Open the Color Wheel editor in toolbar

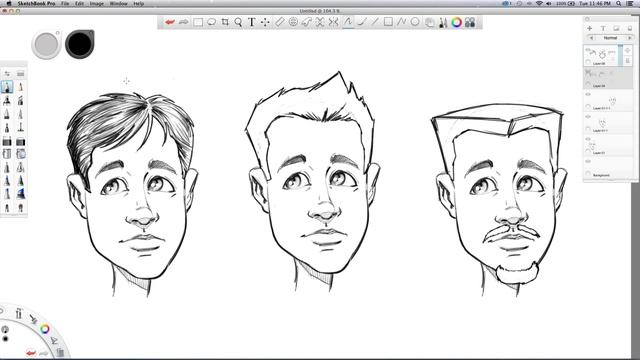pos(456,22)
